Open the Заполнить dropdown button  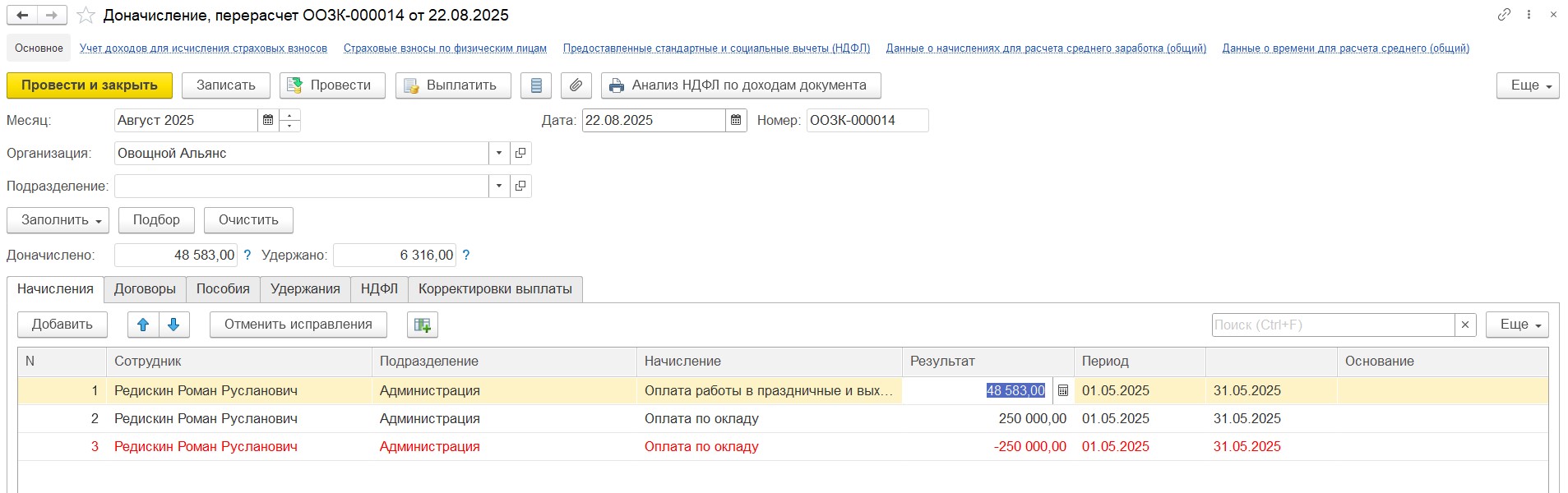coord(58,220)
